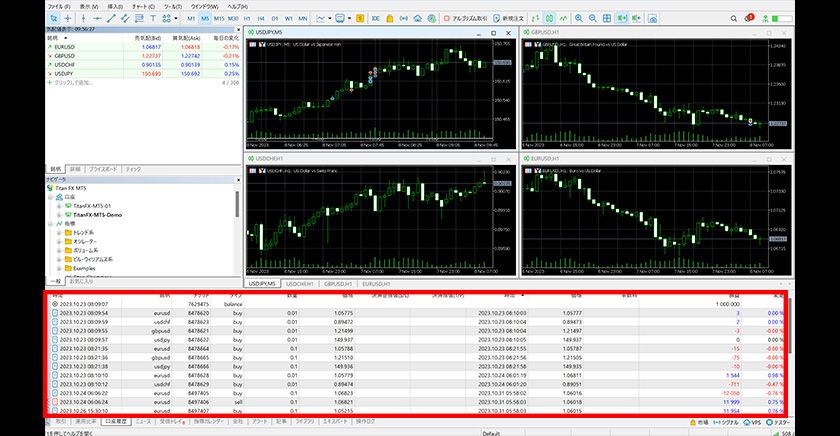Image resolution: width=840 pixels, height=436 pixels.
Task: Open the search magnifier
Action: coord(734,18)
